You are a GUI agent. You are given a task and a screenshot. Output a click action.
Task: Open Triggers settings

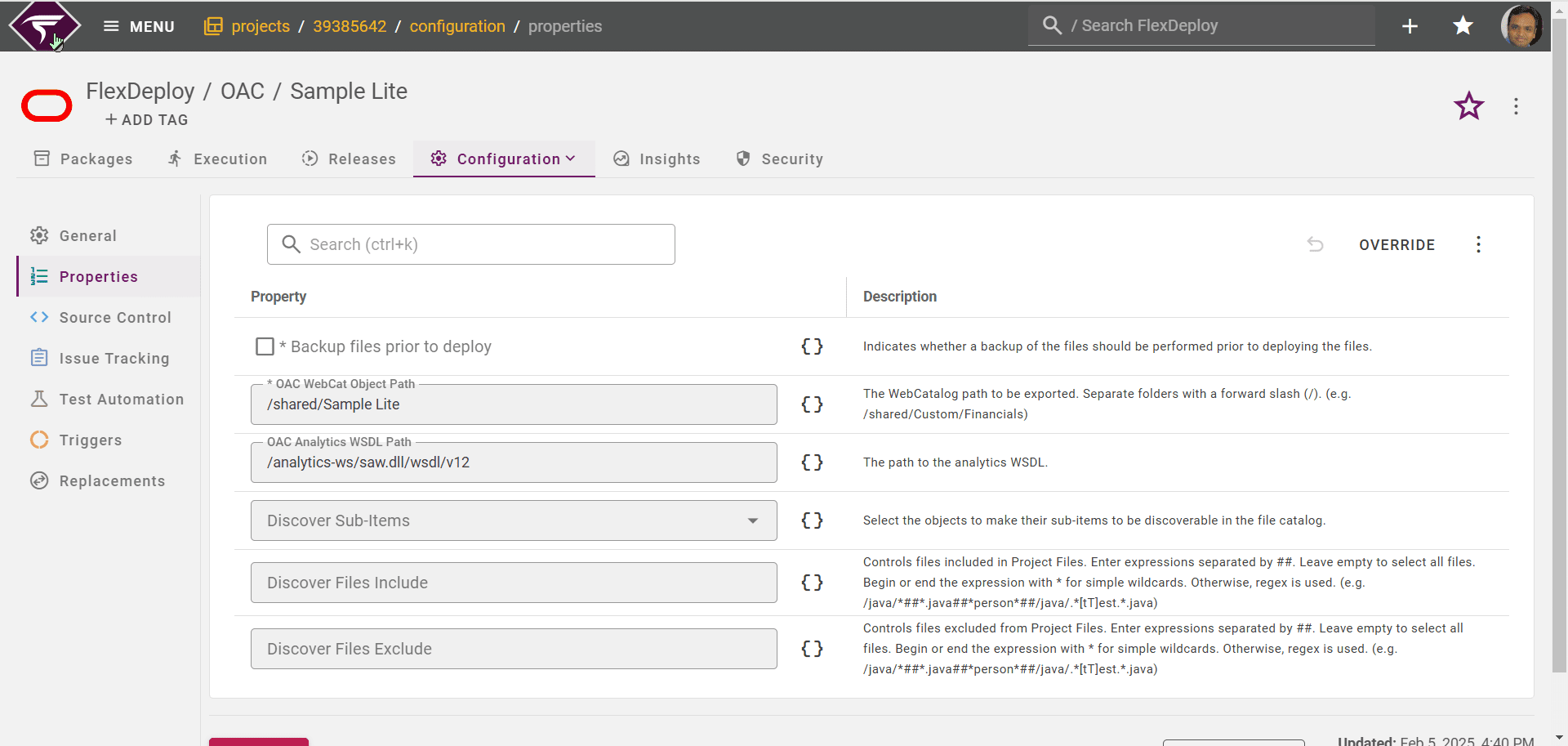(x=108, y=440)
